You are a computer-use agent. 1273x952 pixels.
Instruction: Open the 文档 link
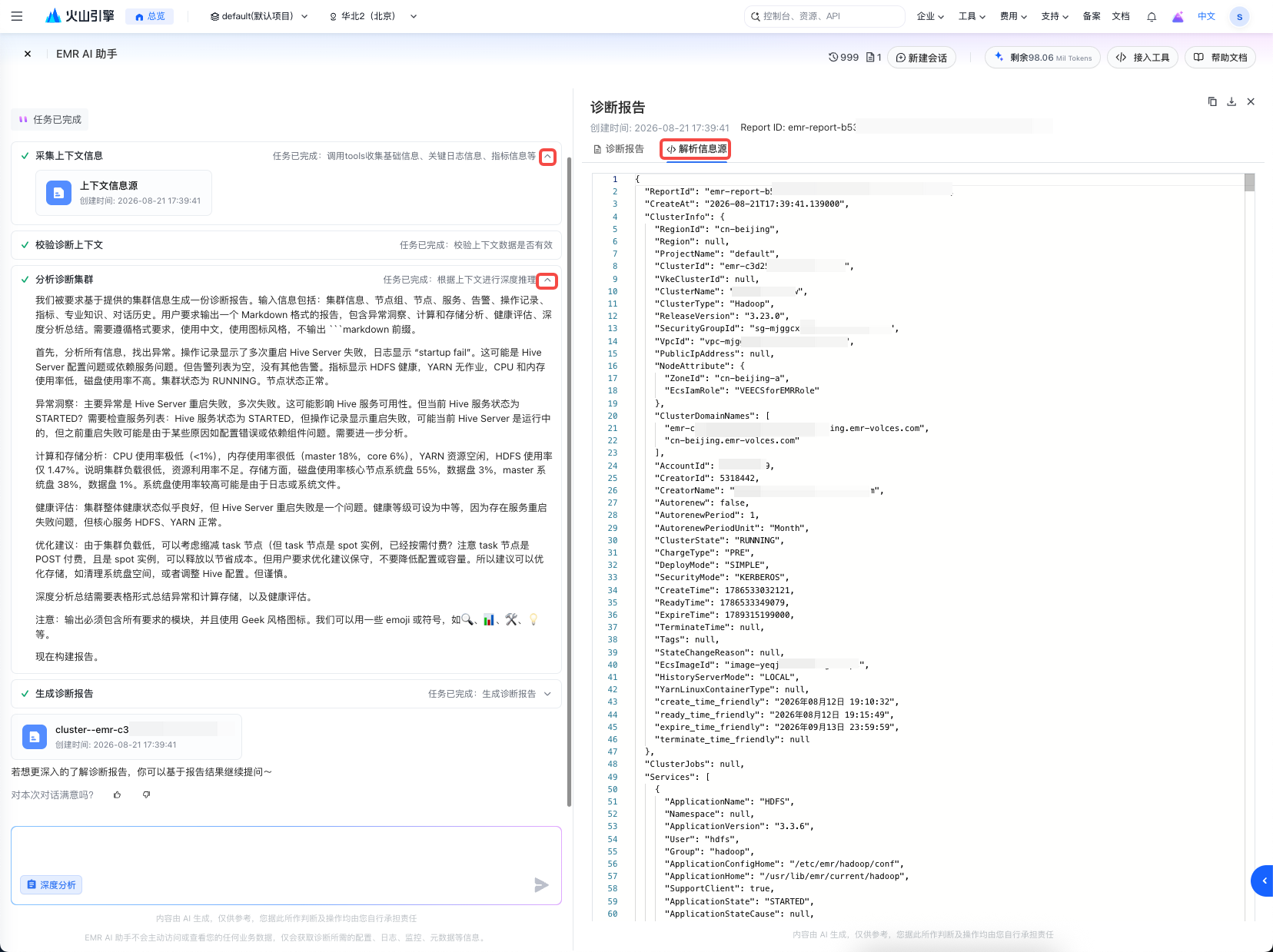coord(1121,16)
